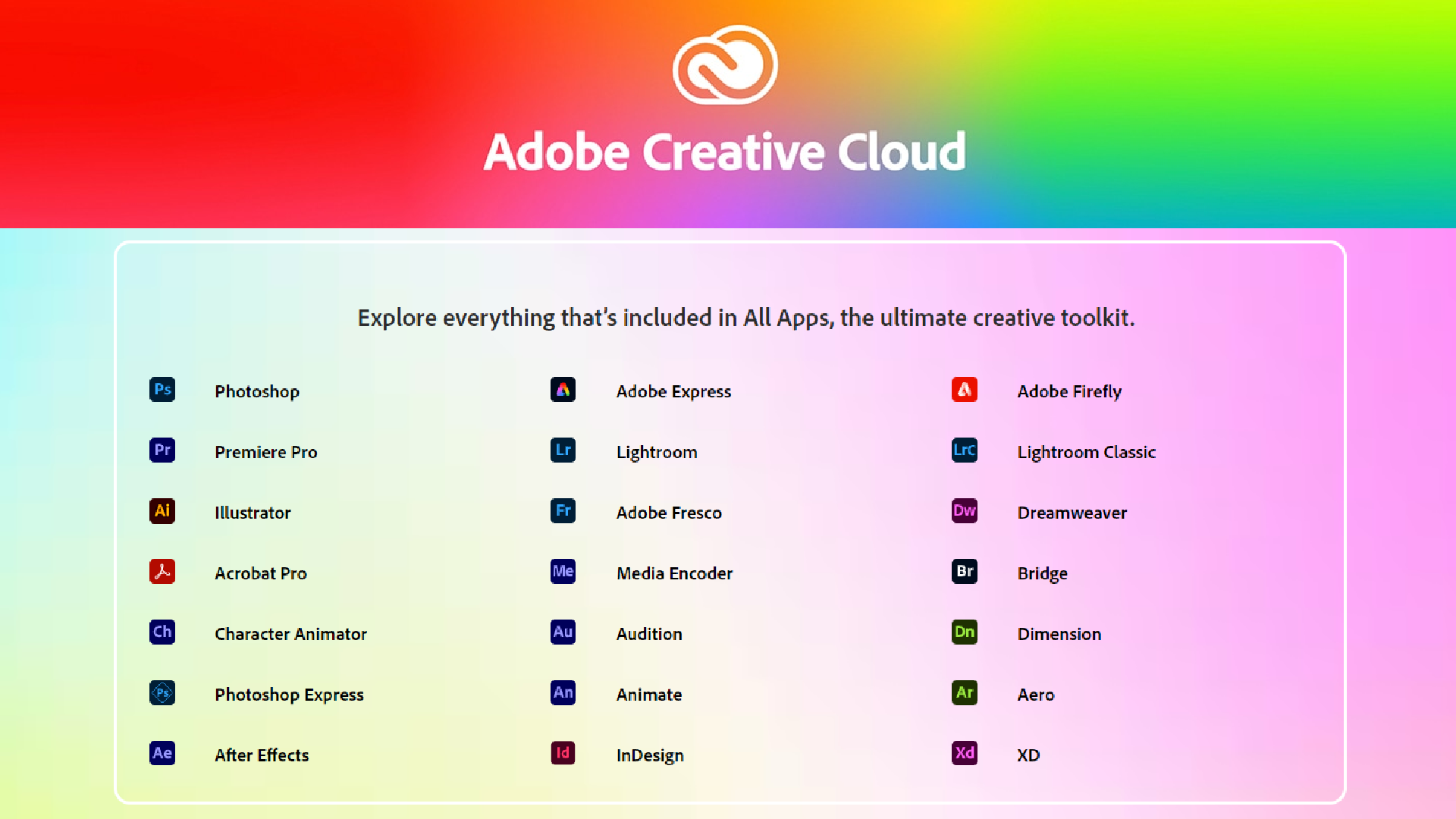The image size is (1456, 819).
Task: Open Adobe Fresco via its Fr icon
Action: (x=563, y=511)
